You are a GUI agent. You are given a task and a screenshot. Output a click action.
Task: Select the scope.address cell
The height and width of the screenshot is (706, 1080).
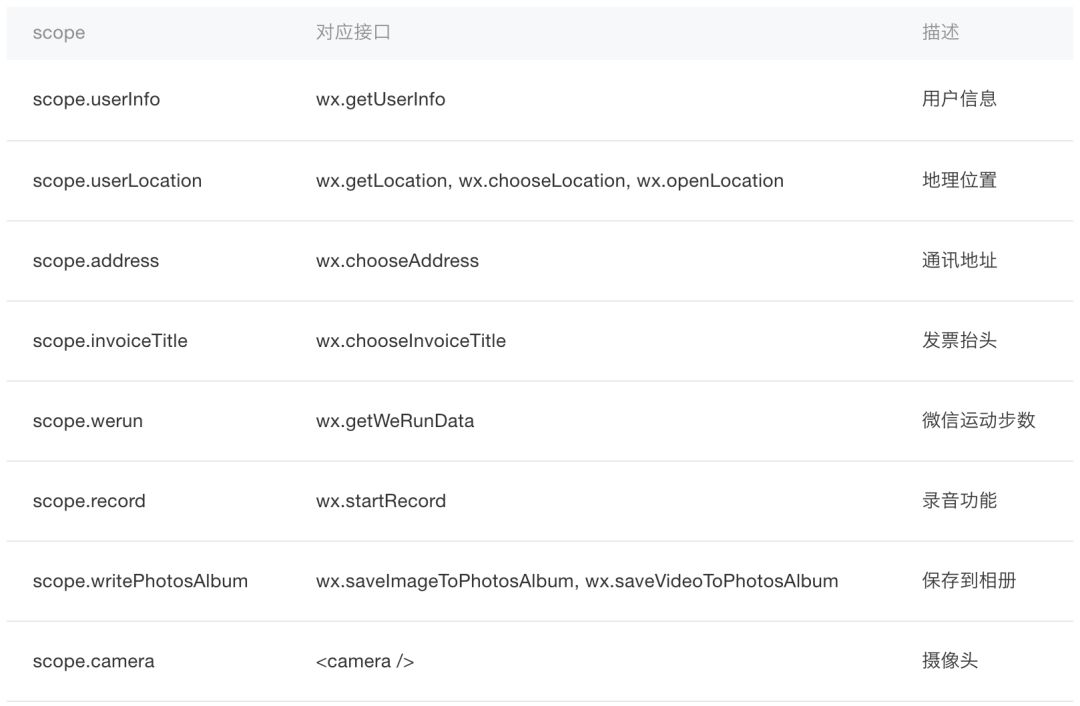click(x=95, y=261)
